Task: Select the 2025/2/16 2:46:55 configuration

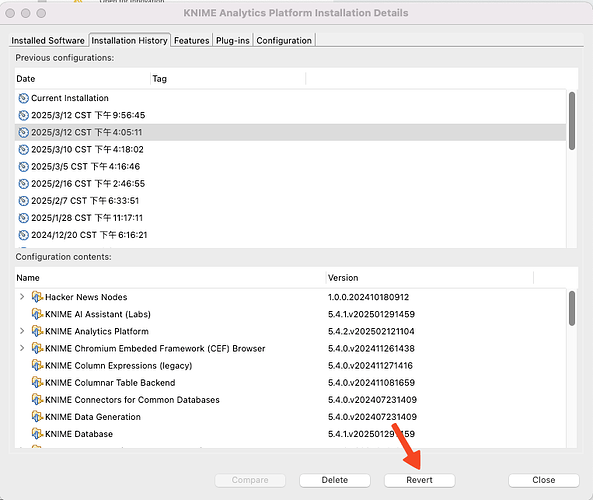Action: click(290, 184)
